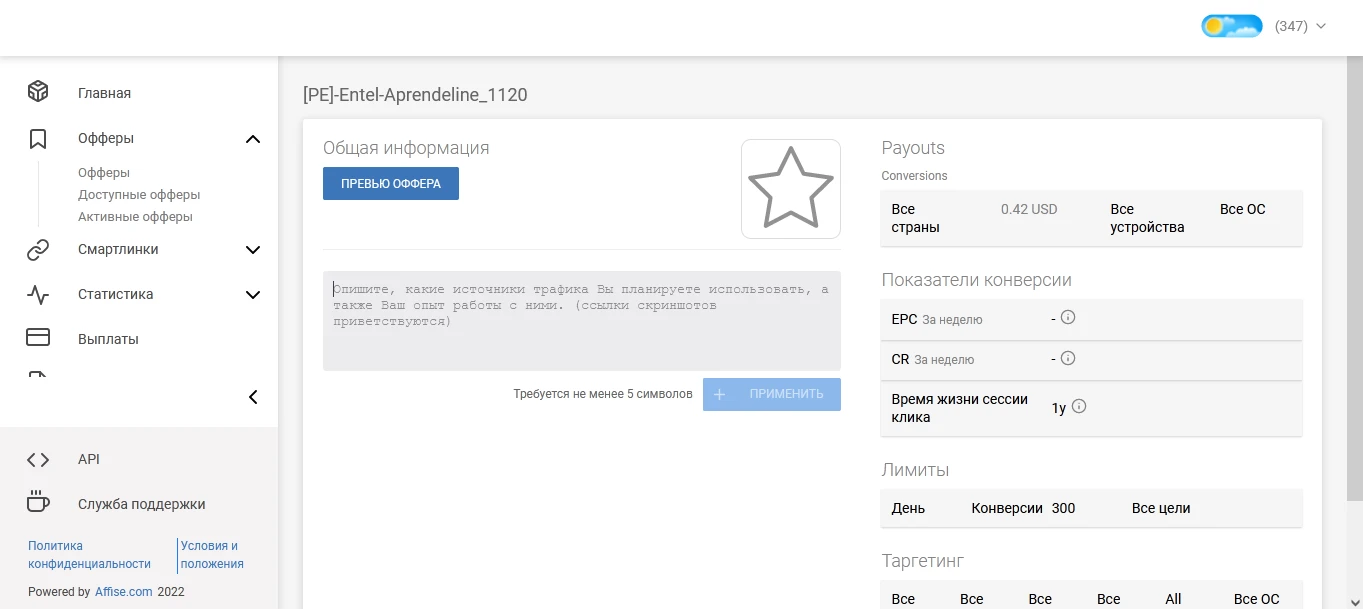Click the 0.42 USD payout value

[1029, 209]
